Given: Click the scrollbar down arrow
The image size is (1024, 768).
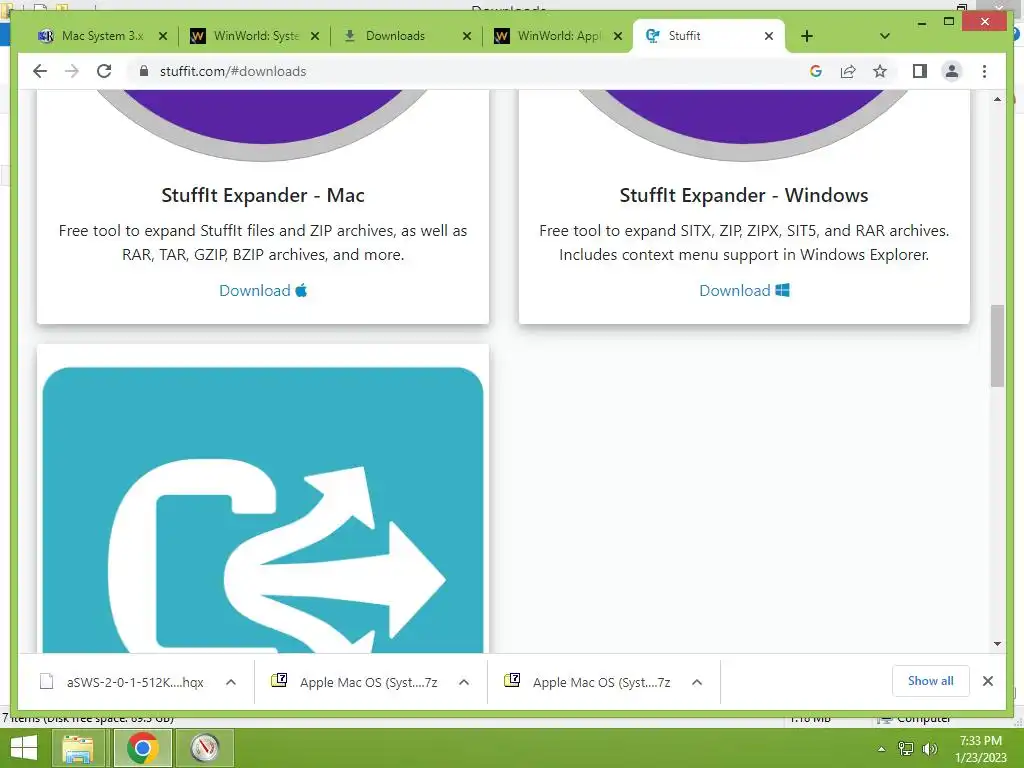Looking at the screenshot, I should 997,644.
